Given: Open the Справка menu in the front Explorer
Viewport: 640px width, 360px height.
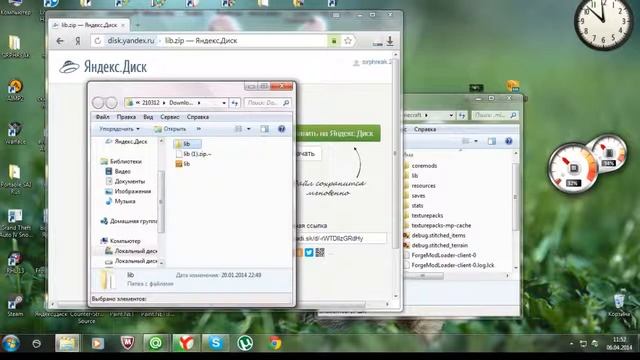Looking at the screenshot, I should coord(198,117).
